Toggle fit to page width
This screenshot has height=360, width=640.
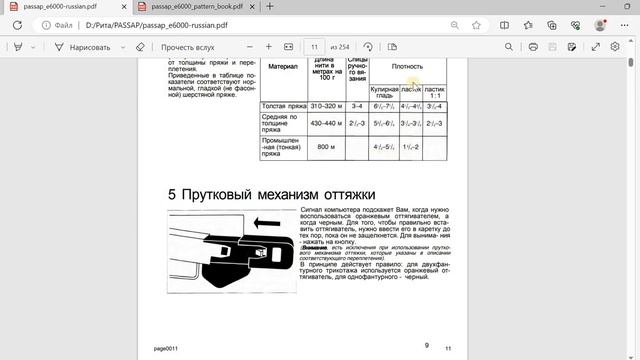click(289, 47)
